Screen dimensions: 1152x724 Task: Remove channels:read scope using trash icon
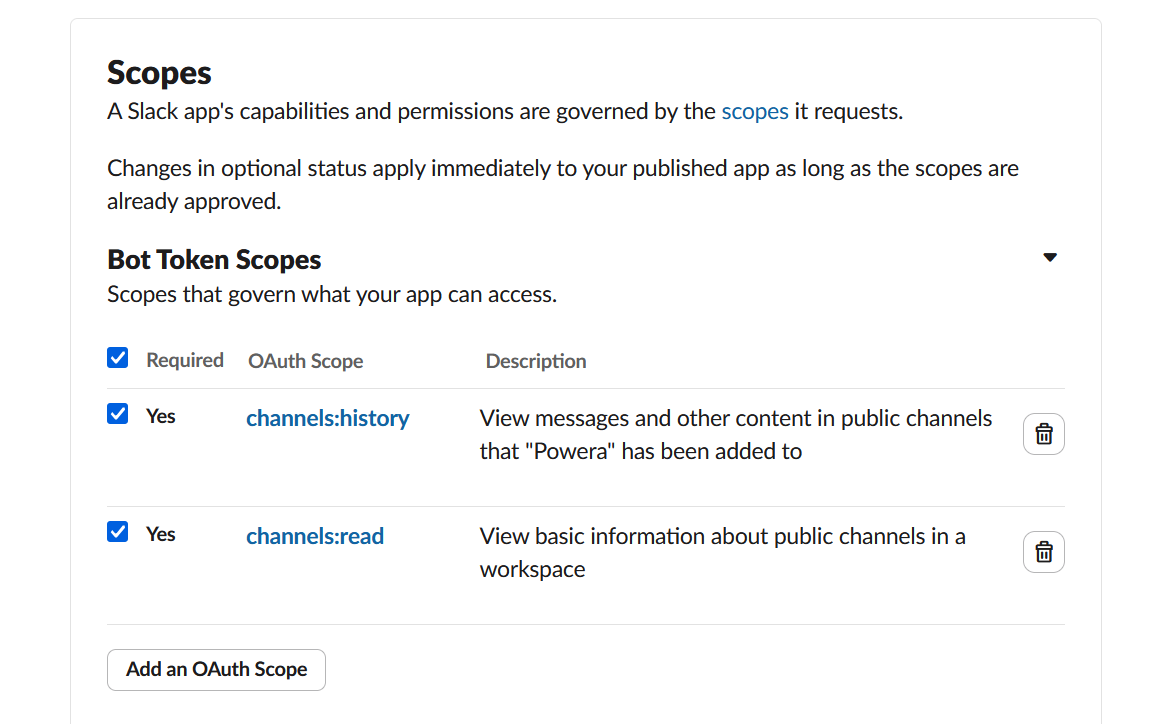[1043, 552]
